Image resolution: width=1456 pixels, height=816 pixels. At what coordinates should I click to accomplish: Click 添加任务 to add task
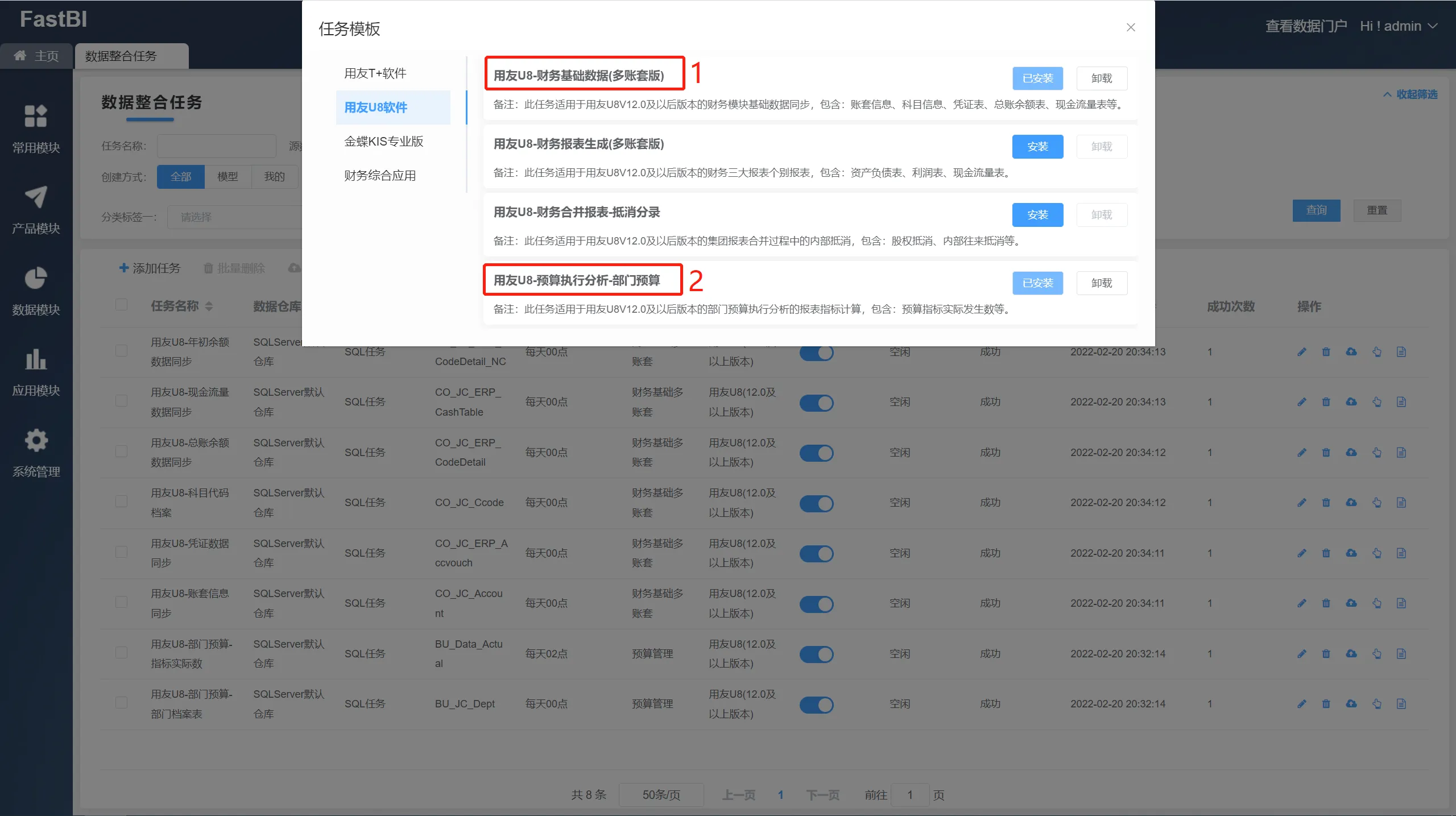click(150, 268)
